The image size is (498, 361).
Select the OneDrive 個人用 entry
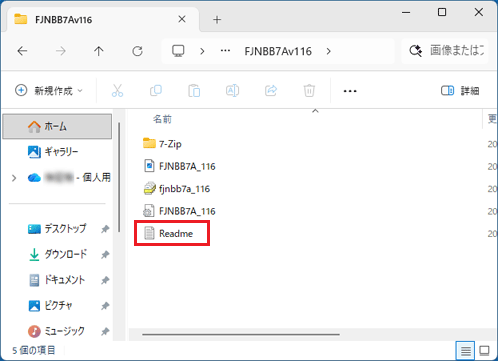69,178
